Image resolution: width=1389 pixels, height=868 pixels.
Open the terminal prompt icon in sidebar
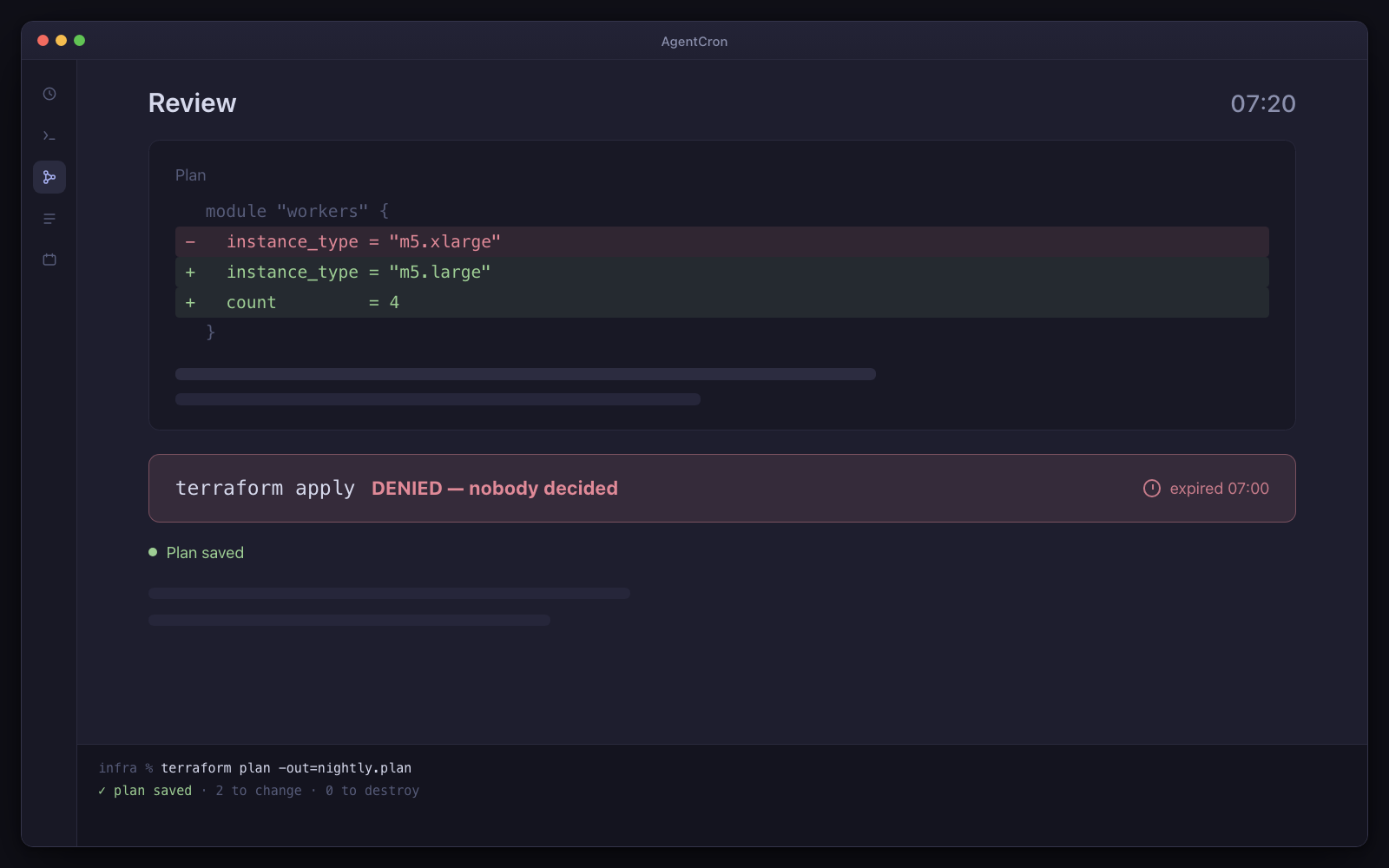[49, 135]
